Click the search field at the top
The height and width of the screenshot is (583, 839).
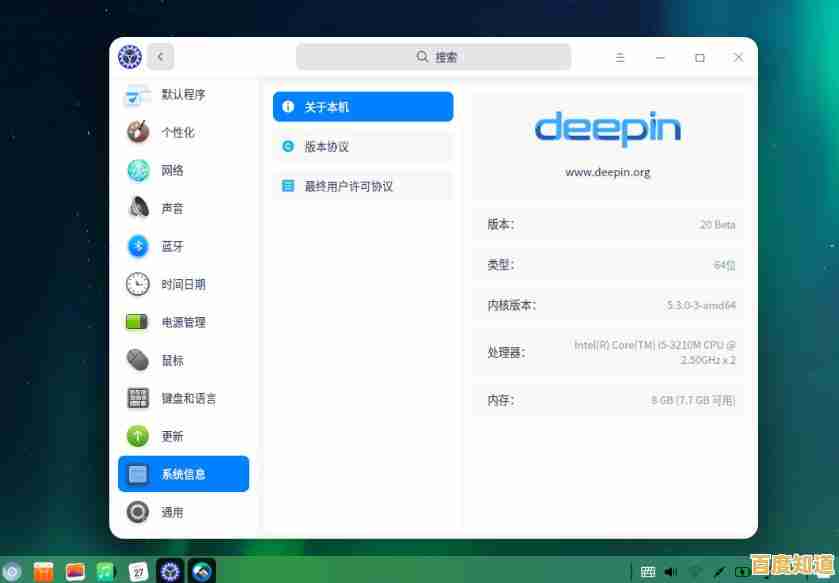tap(434, 57)
